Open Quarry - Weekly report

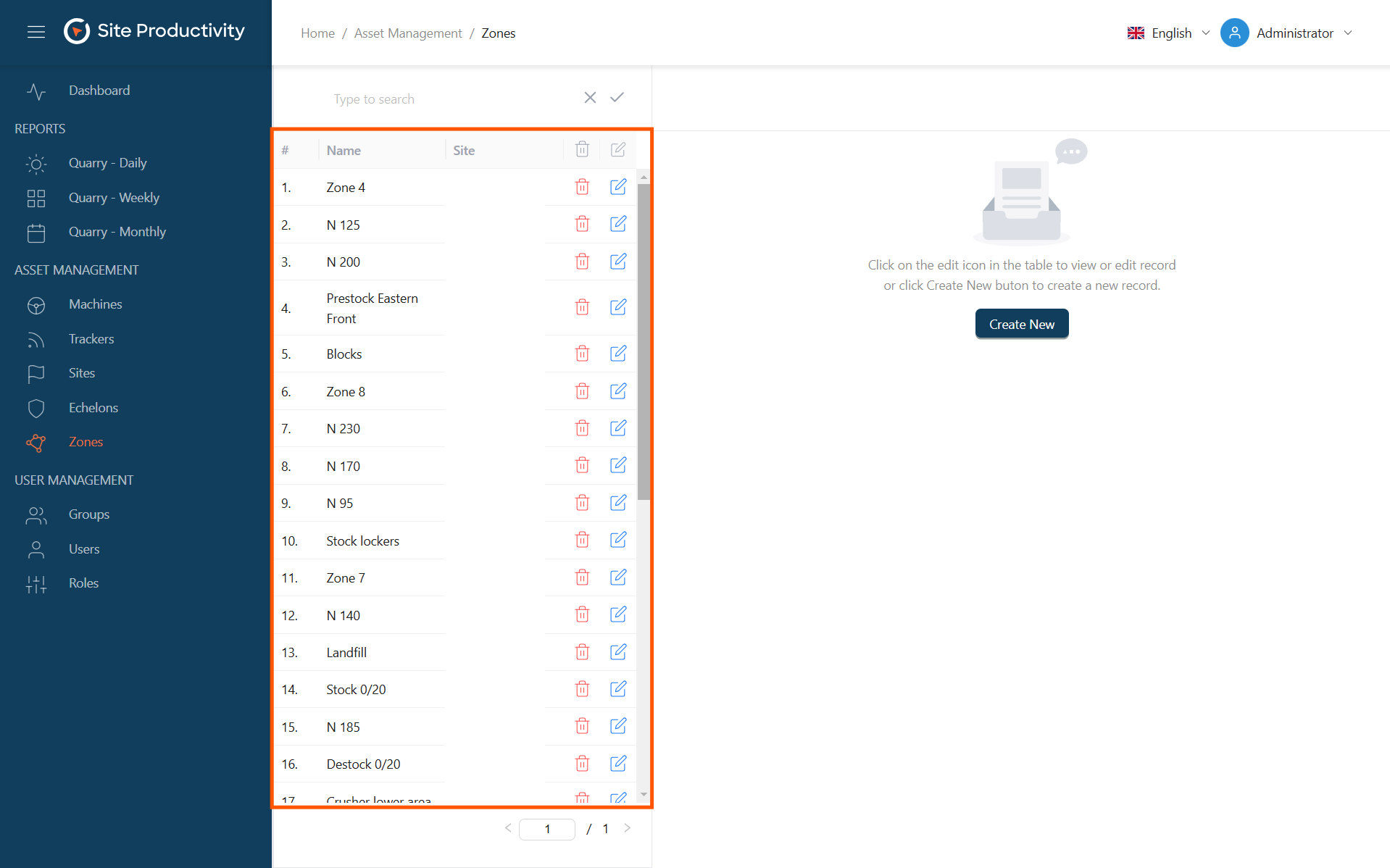click(114, 198)
